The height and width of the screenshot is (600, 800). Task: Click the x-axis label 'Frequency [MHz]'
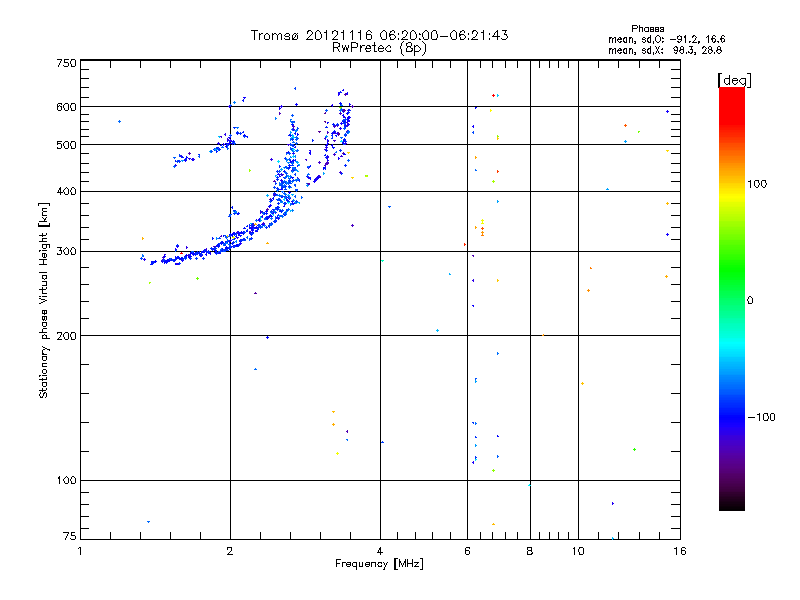pyautogui.click(x=379, y=564)
